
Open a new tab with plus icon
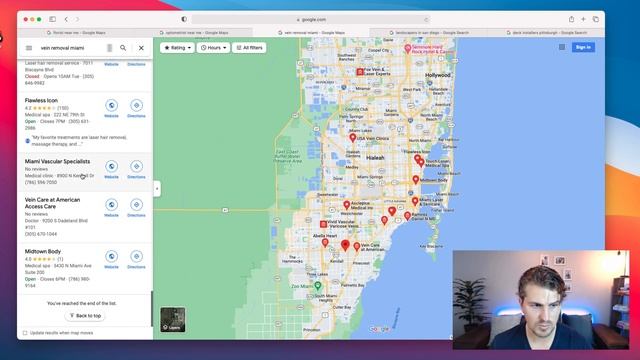[x=583, y=19]
